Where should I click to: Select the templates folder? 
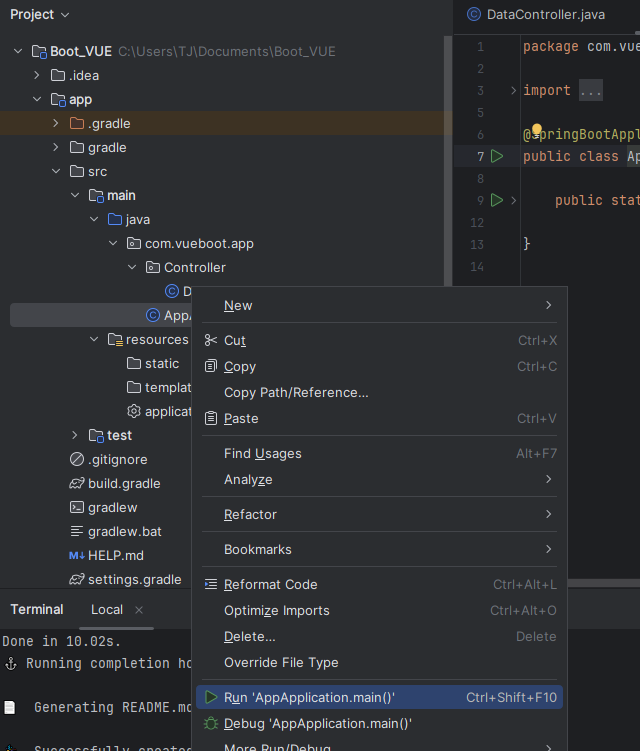(x=159, y=387)
